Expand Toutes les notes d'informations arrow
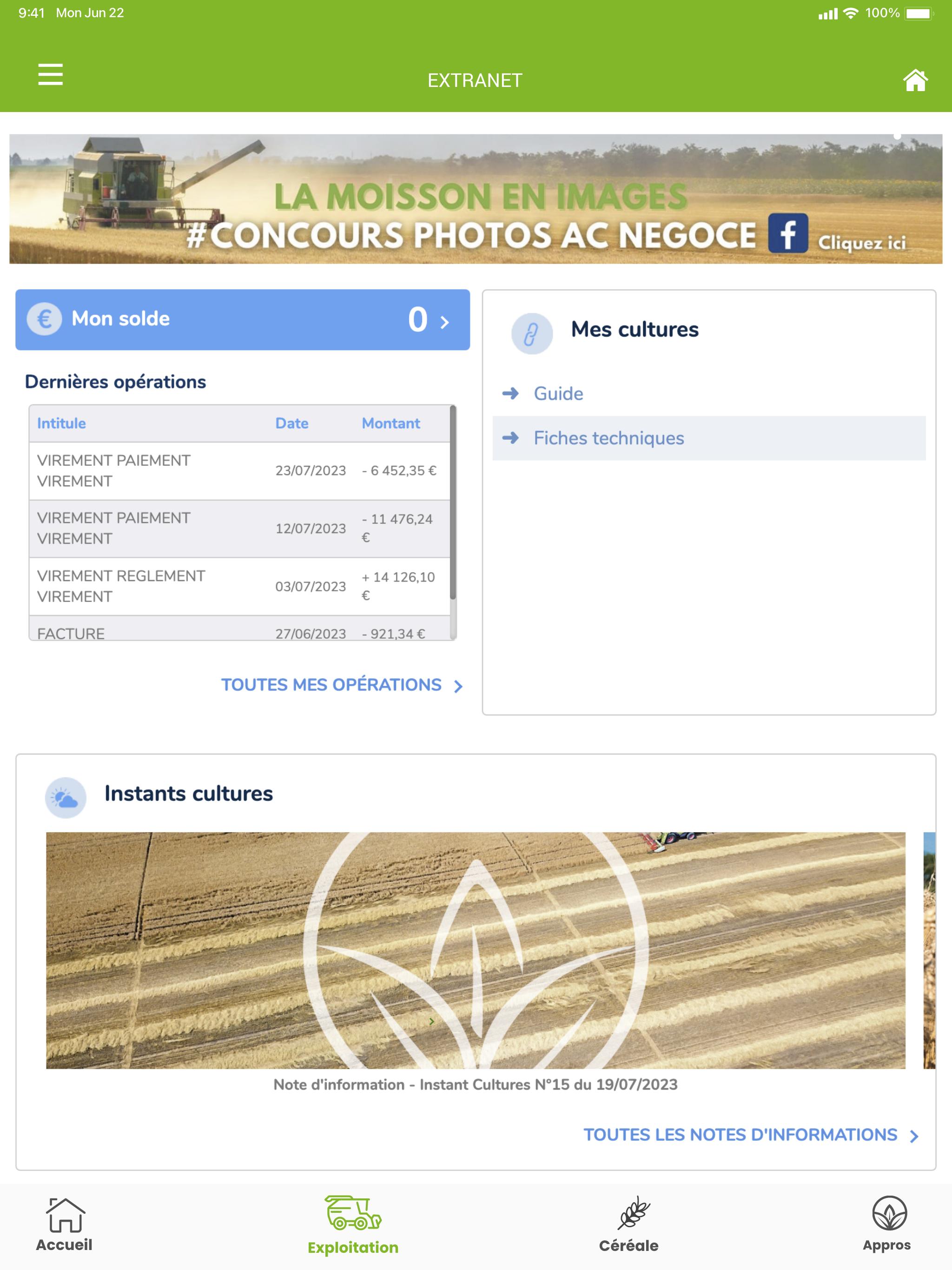This screenshot has width=952, height=1270. [914, 1136]
